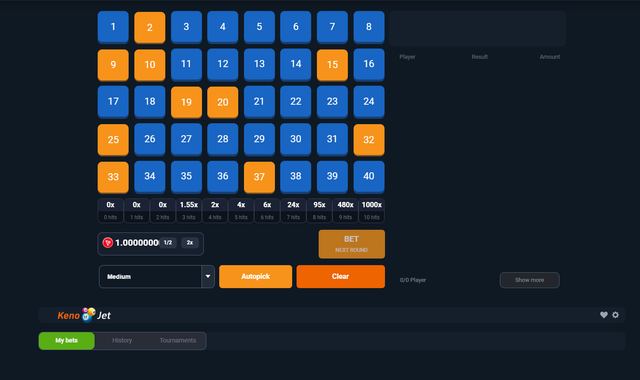Click the 24x payout for 7 hits
The height and width of the screenshot is (380, 640).
tap(293, 210)
